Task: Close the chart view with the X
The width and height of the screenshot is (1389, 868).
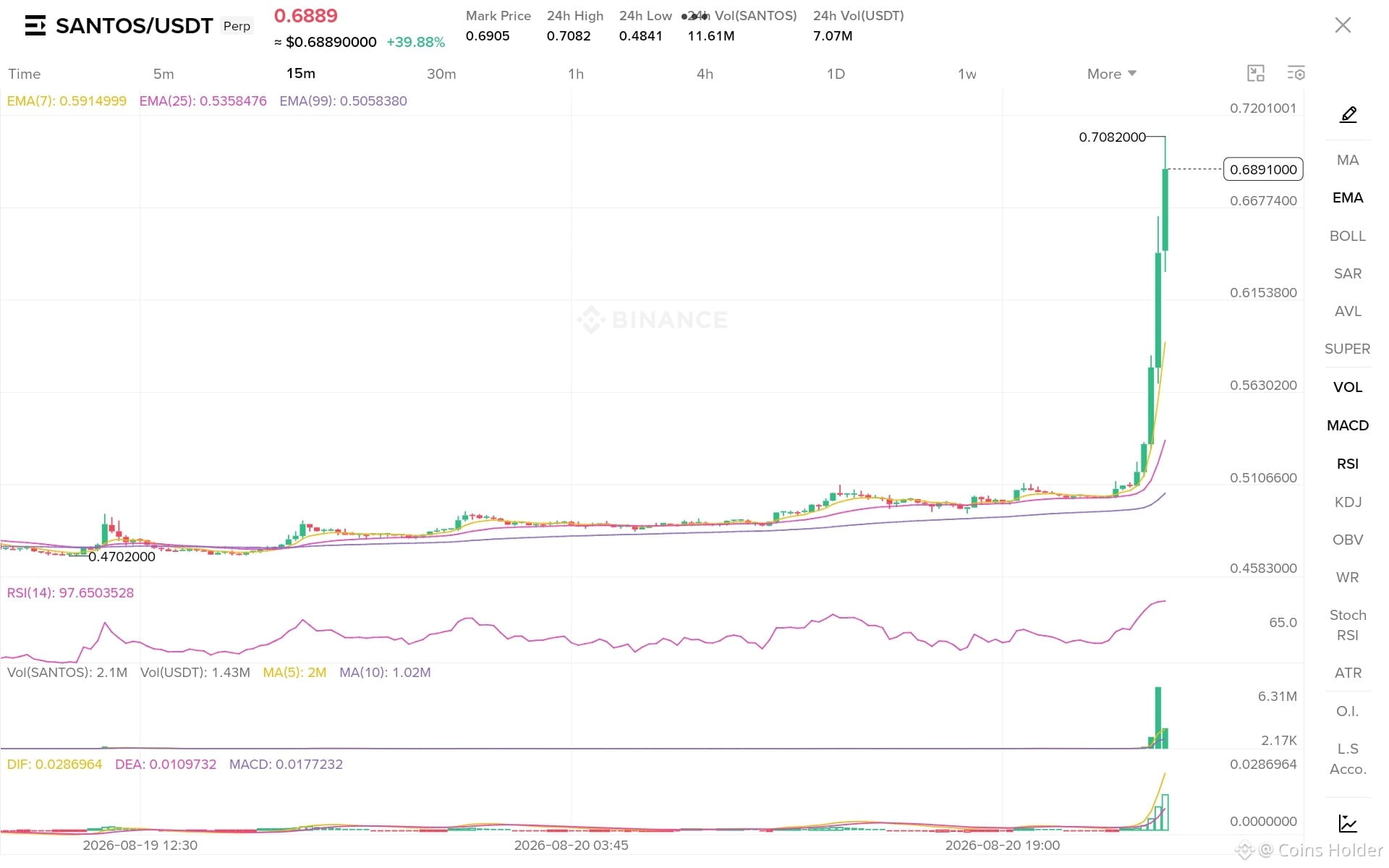Action: (1343, 25)
